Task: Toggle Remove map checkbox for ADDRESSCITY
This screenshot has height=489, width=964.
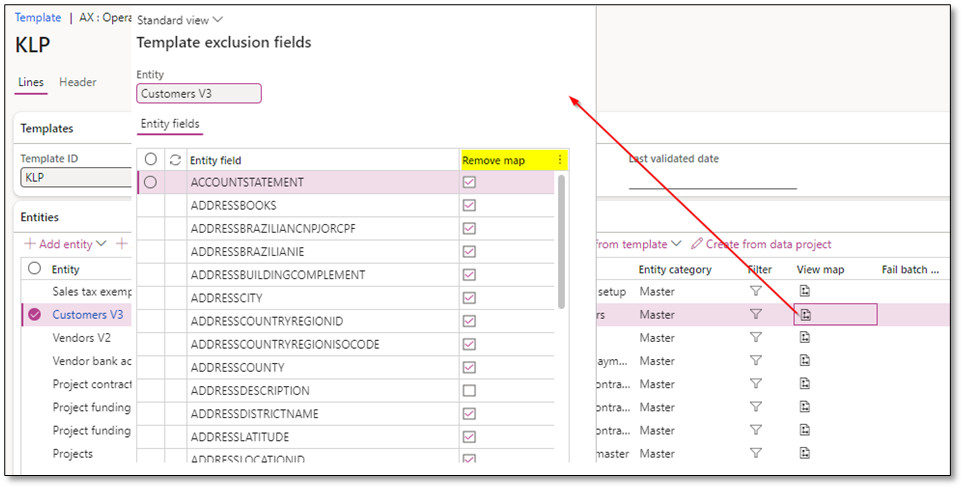Action: pos(469,298)
